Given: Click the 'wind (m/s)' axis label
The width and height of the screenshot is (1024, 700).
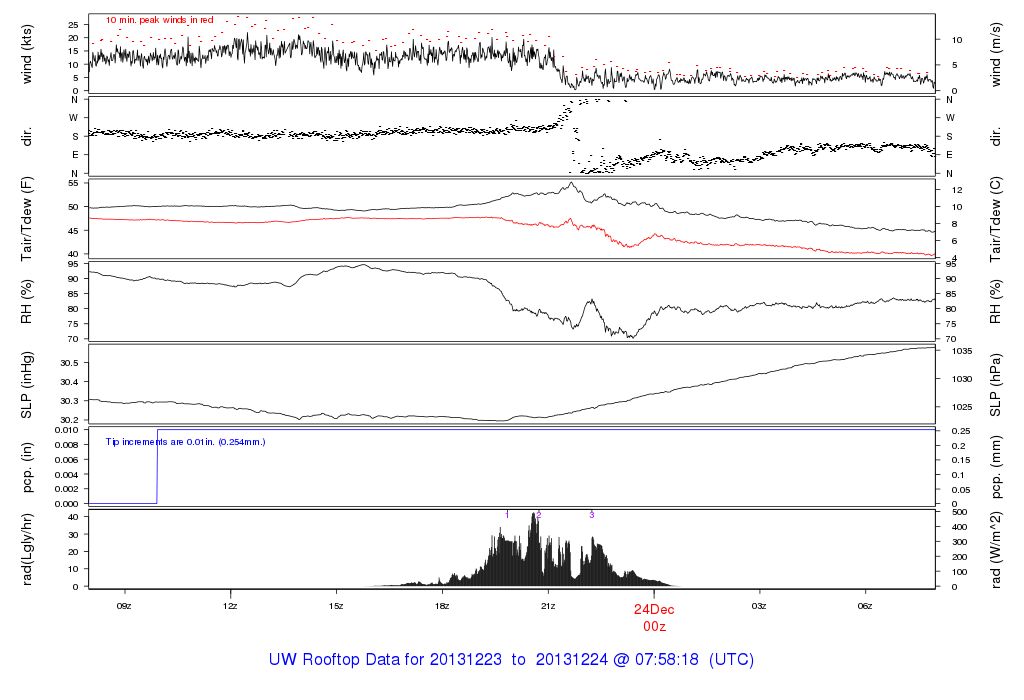Looking at the screenshot, I should tap(997, 52).
